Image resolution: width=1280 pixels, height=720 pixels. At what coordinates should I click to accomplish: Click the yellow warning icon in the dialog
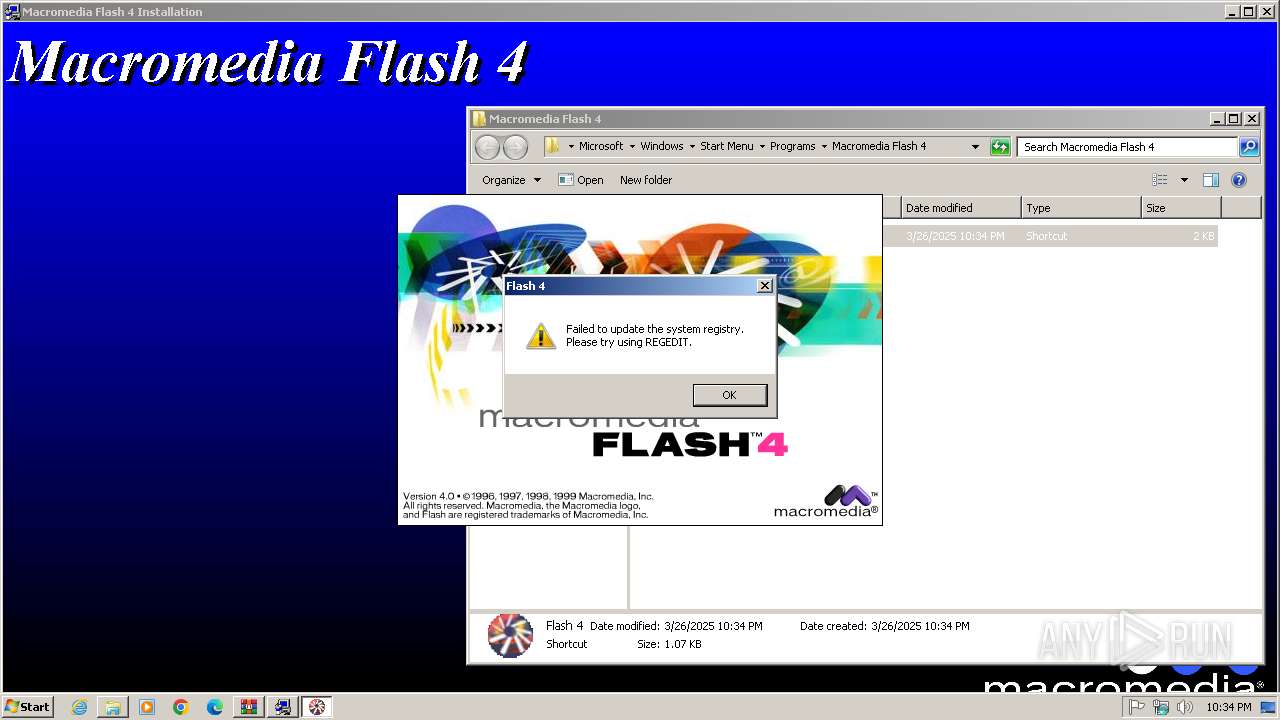[541, 335]
